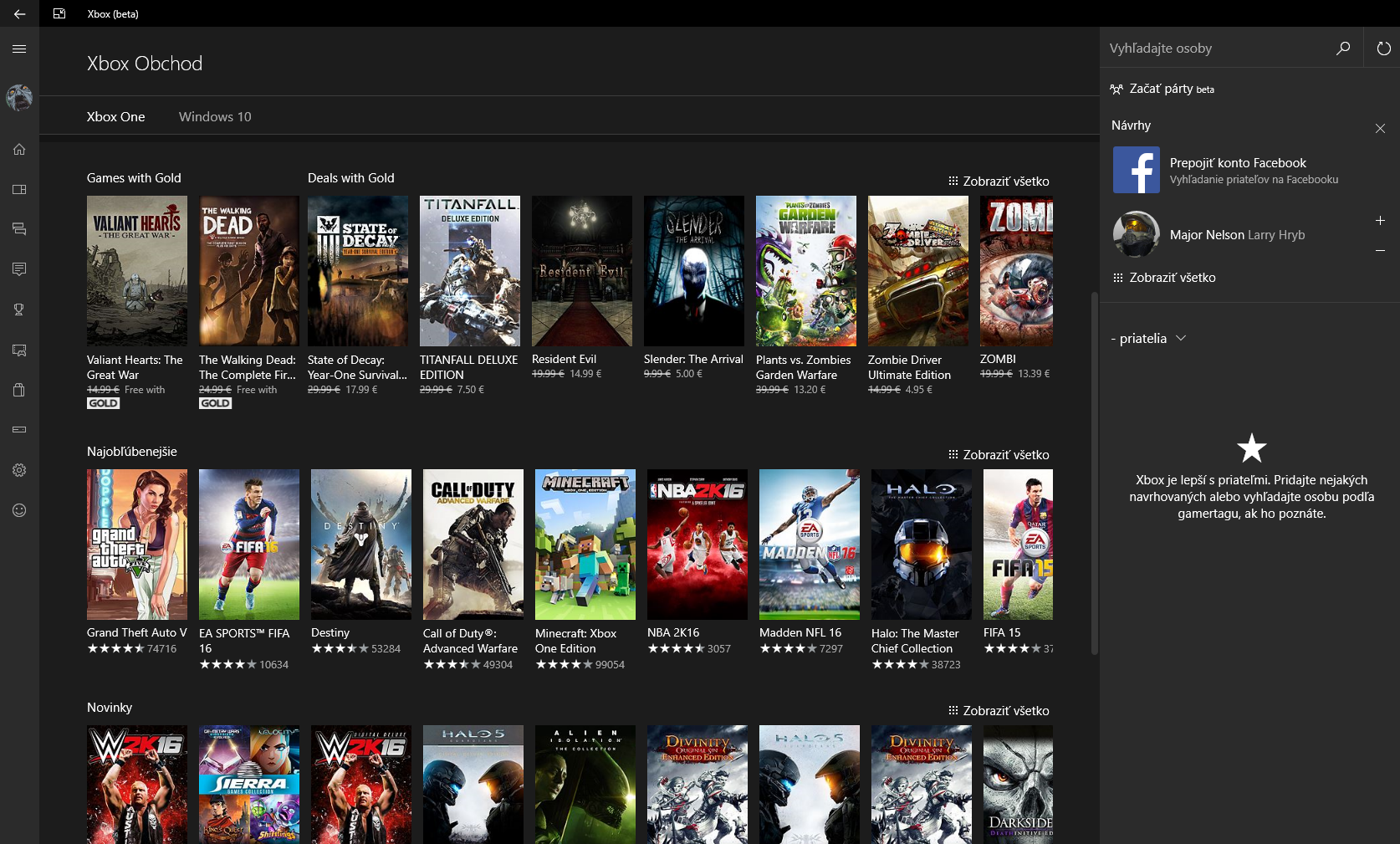
Task: Click the window icon beside Xbox (beta)
Action: 59,13
